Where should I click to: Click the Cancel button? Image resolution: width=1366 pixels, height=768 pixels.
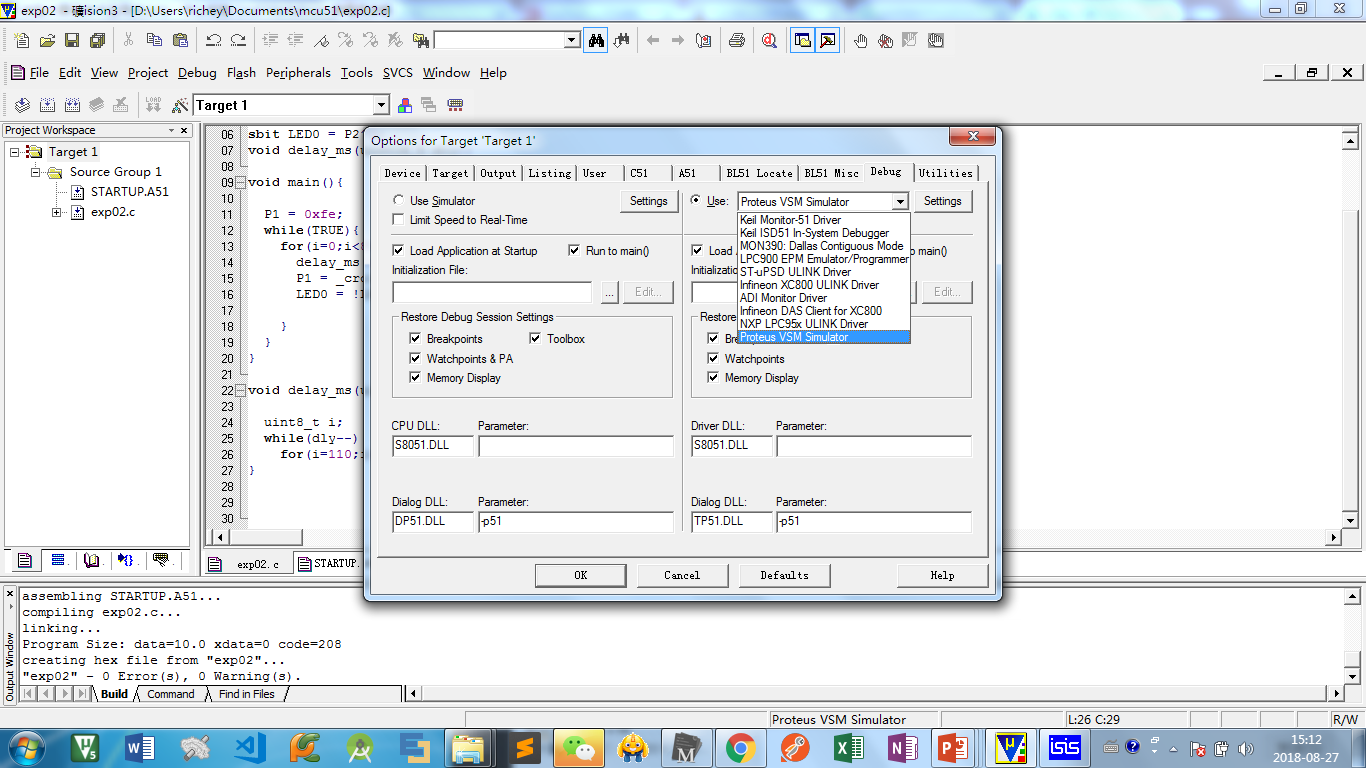click(682, 575)
